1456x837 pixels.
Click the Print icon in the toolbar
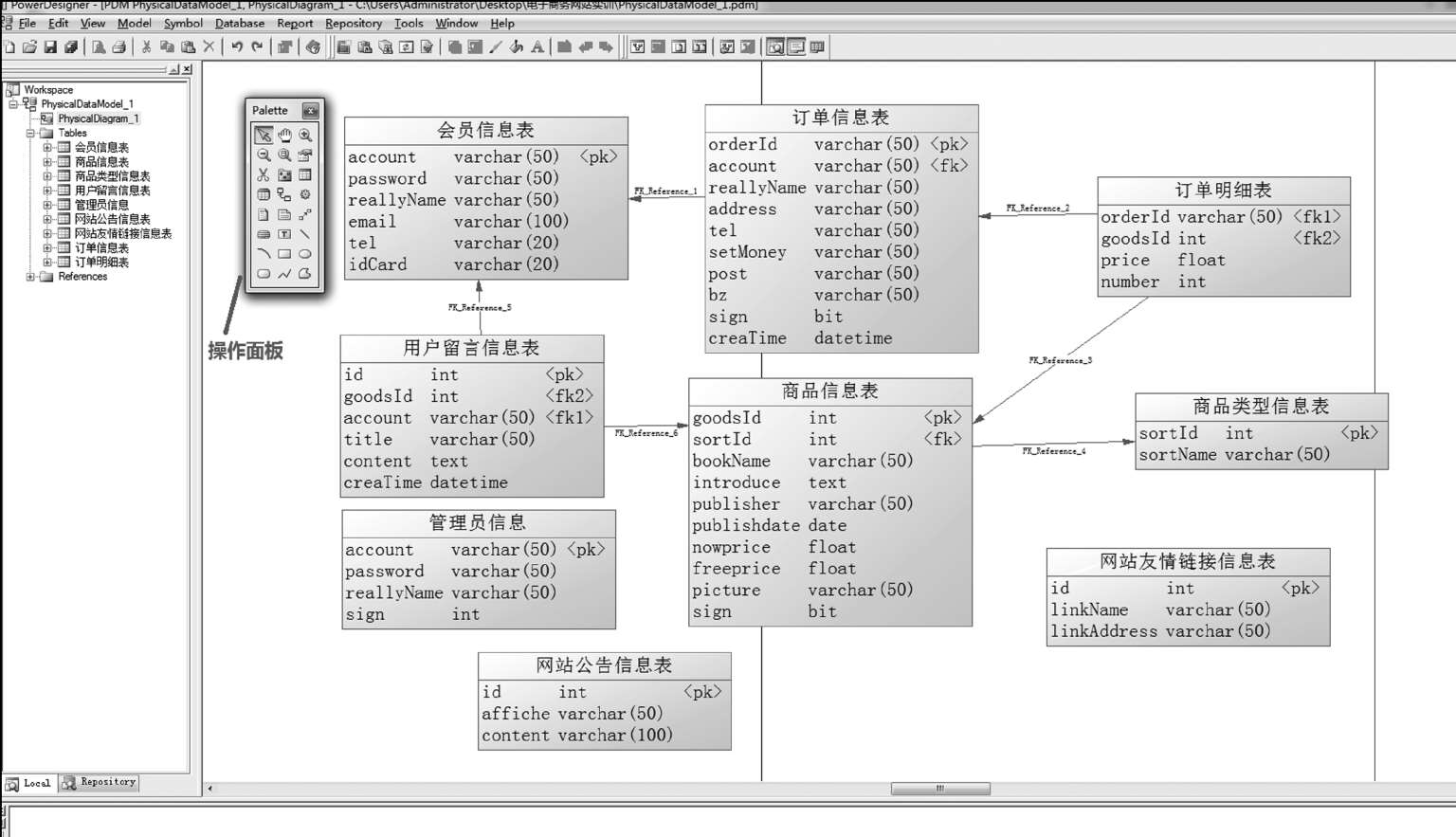point(118,47)
